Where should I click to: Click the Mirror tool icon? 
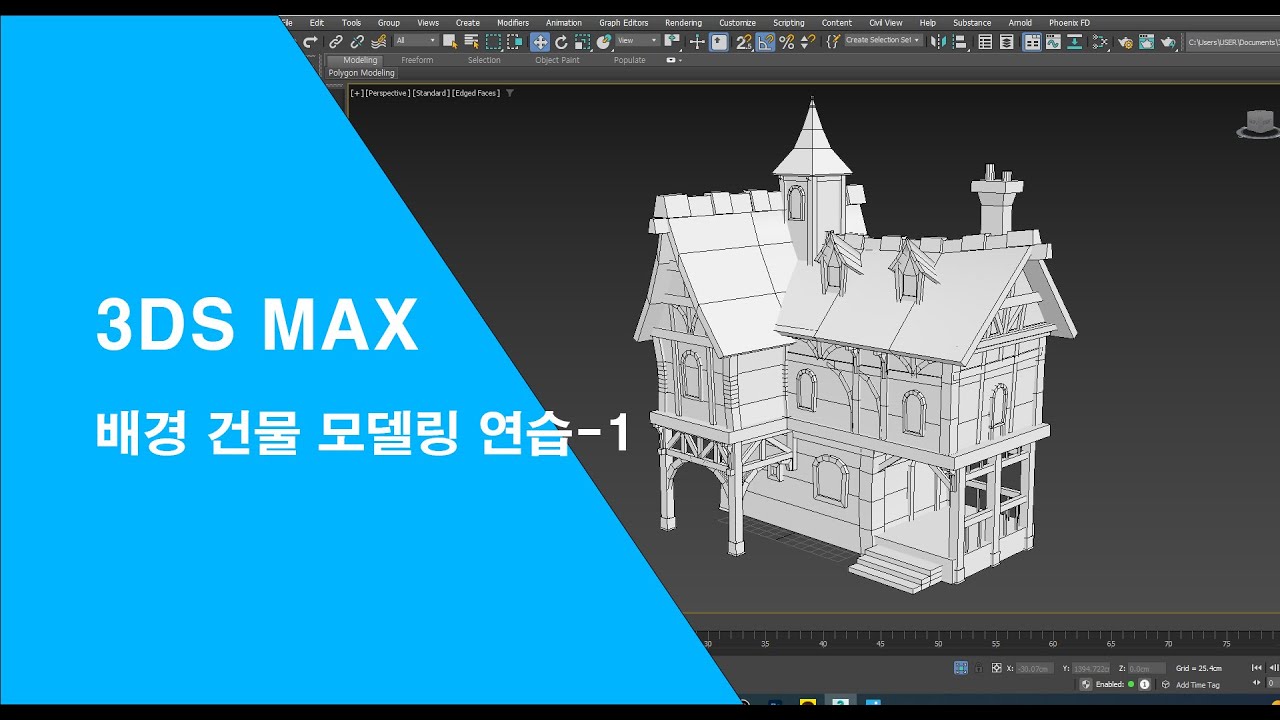938,42
